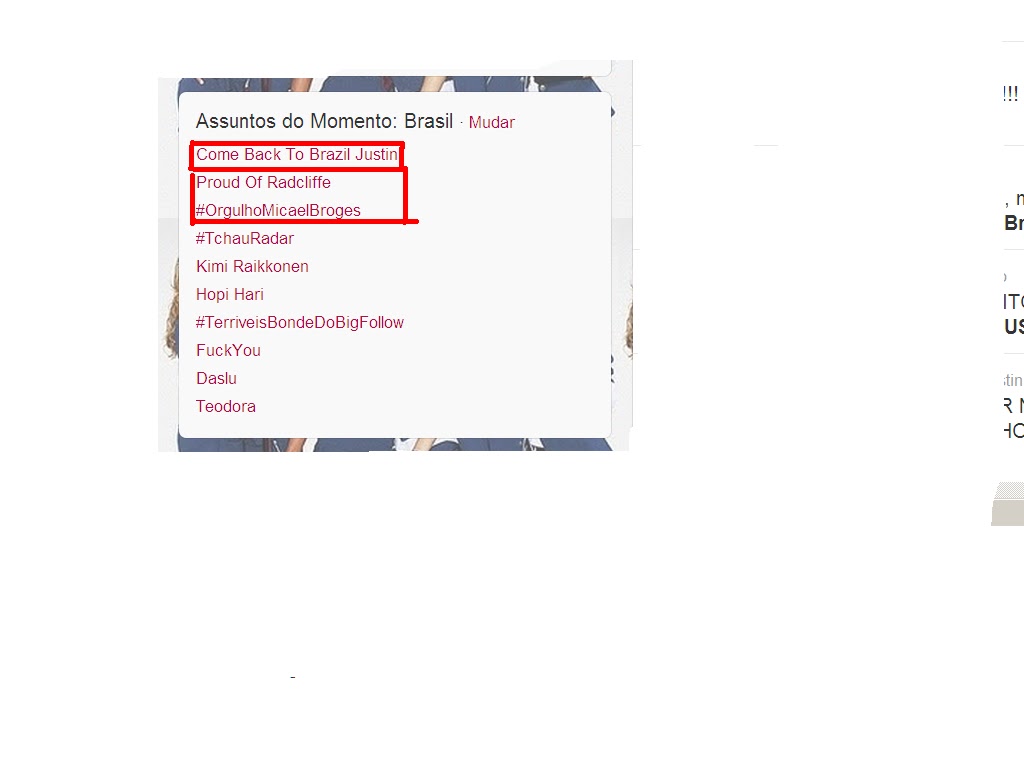Click Mudar to change trends location
Image resolution: width=1024 pixels, height=768 pixels.
[492, 123]
